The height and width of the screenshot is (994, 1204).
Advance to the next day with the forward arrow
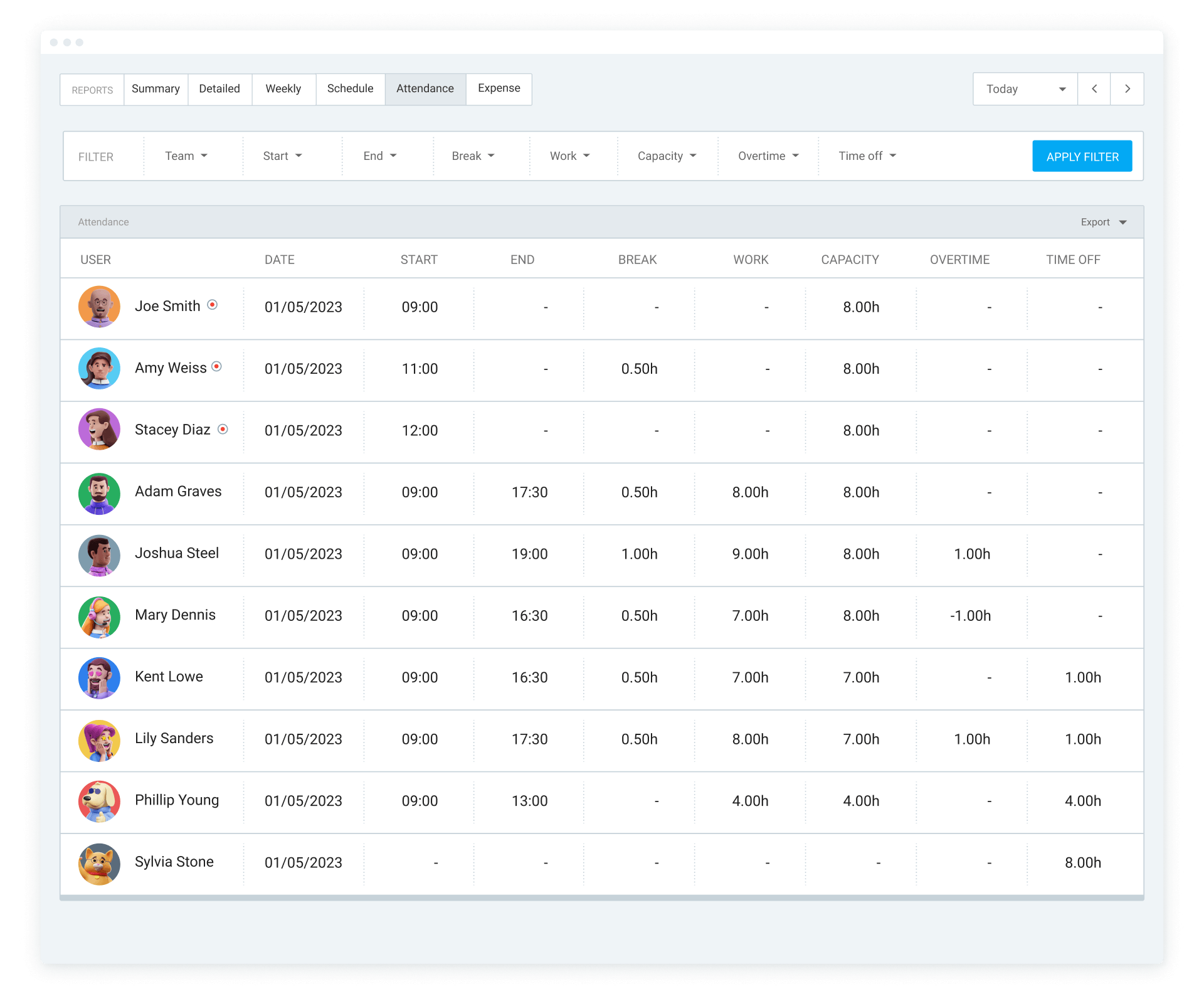[x=1127, y=89]
